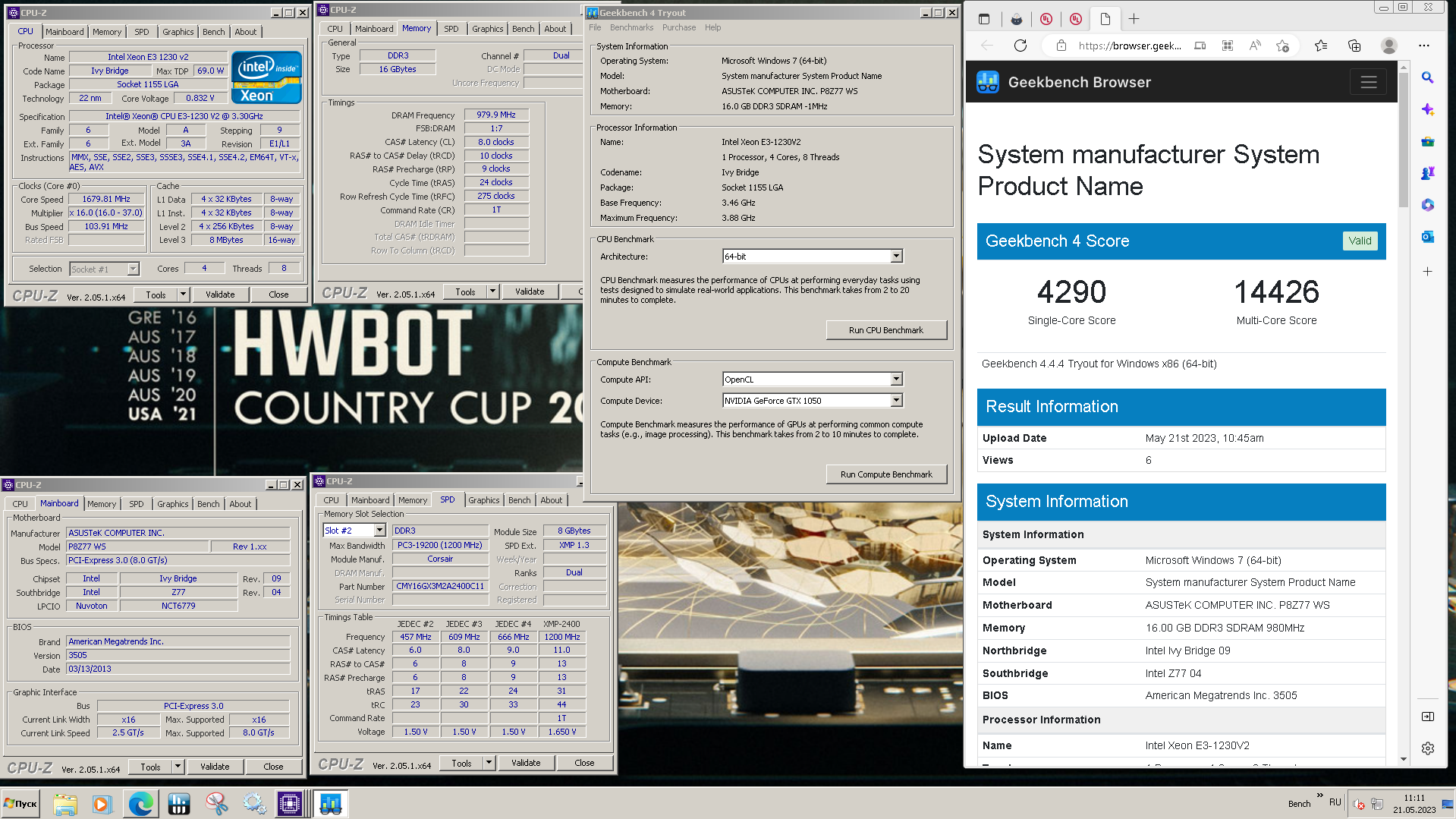Open Edge sidebar tools briefcase icon
1456x819 pixels.
tap(1427, 141)
